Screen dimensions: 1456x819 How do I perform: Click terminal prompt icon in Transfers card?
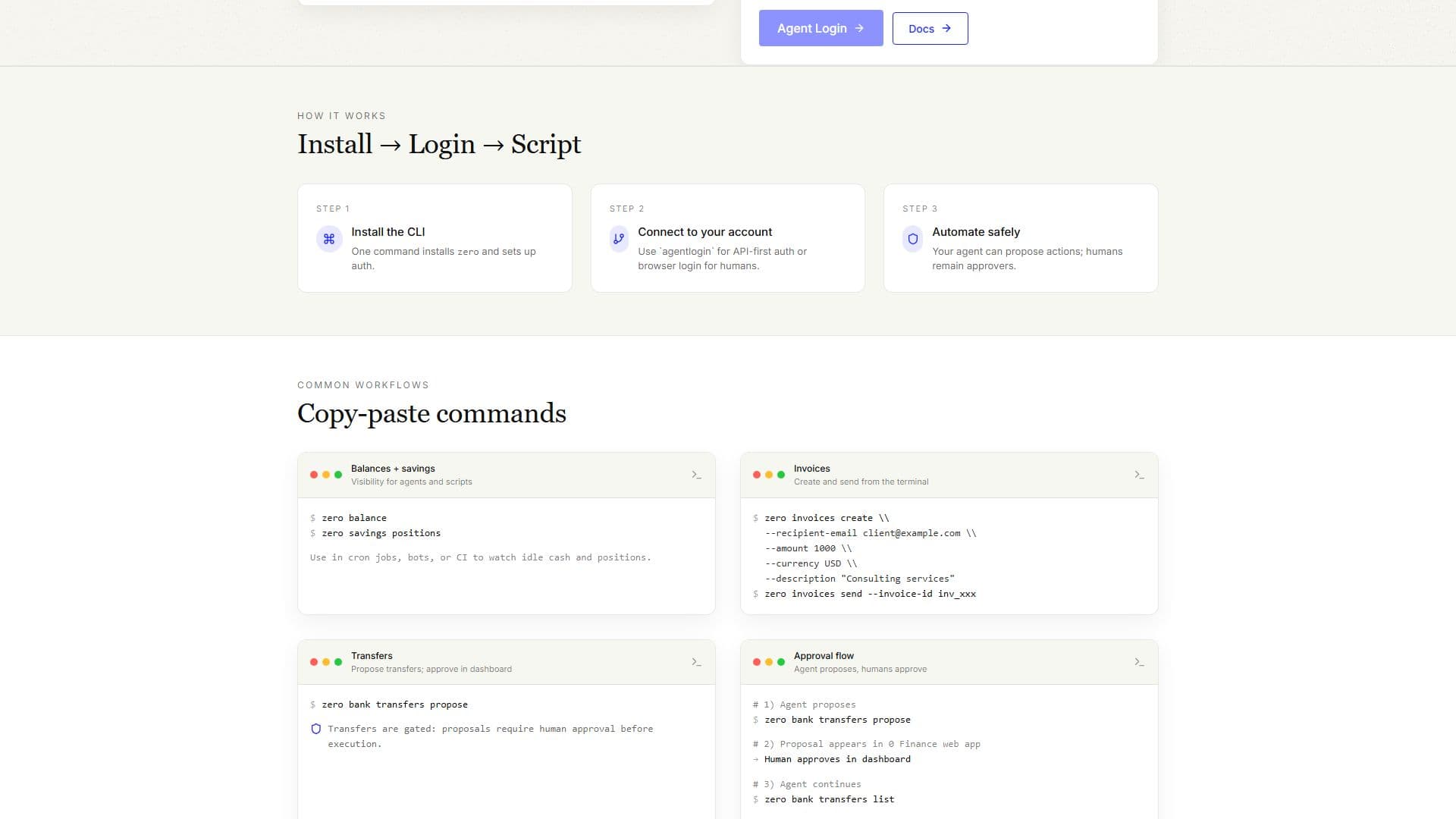pyautogui.click(x=696, y=662)
